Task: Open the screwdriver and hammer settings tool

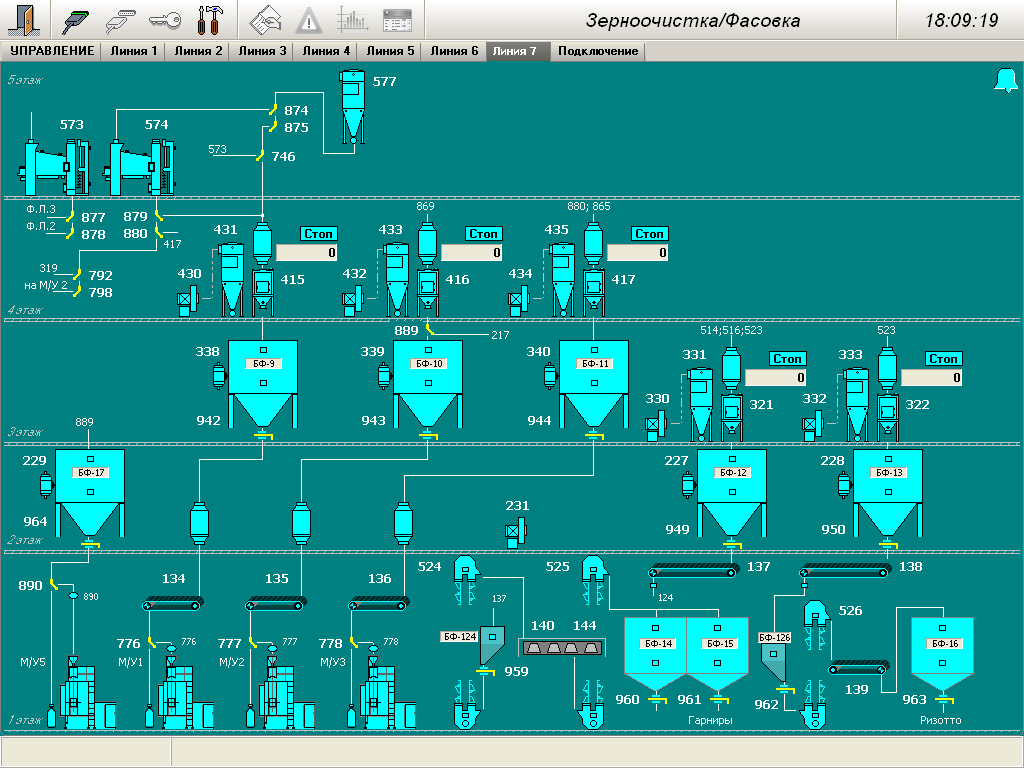Action: pos(211,20)
